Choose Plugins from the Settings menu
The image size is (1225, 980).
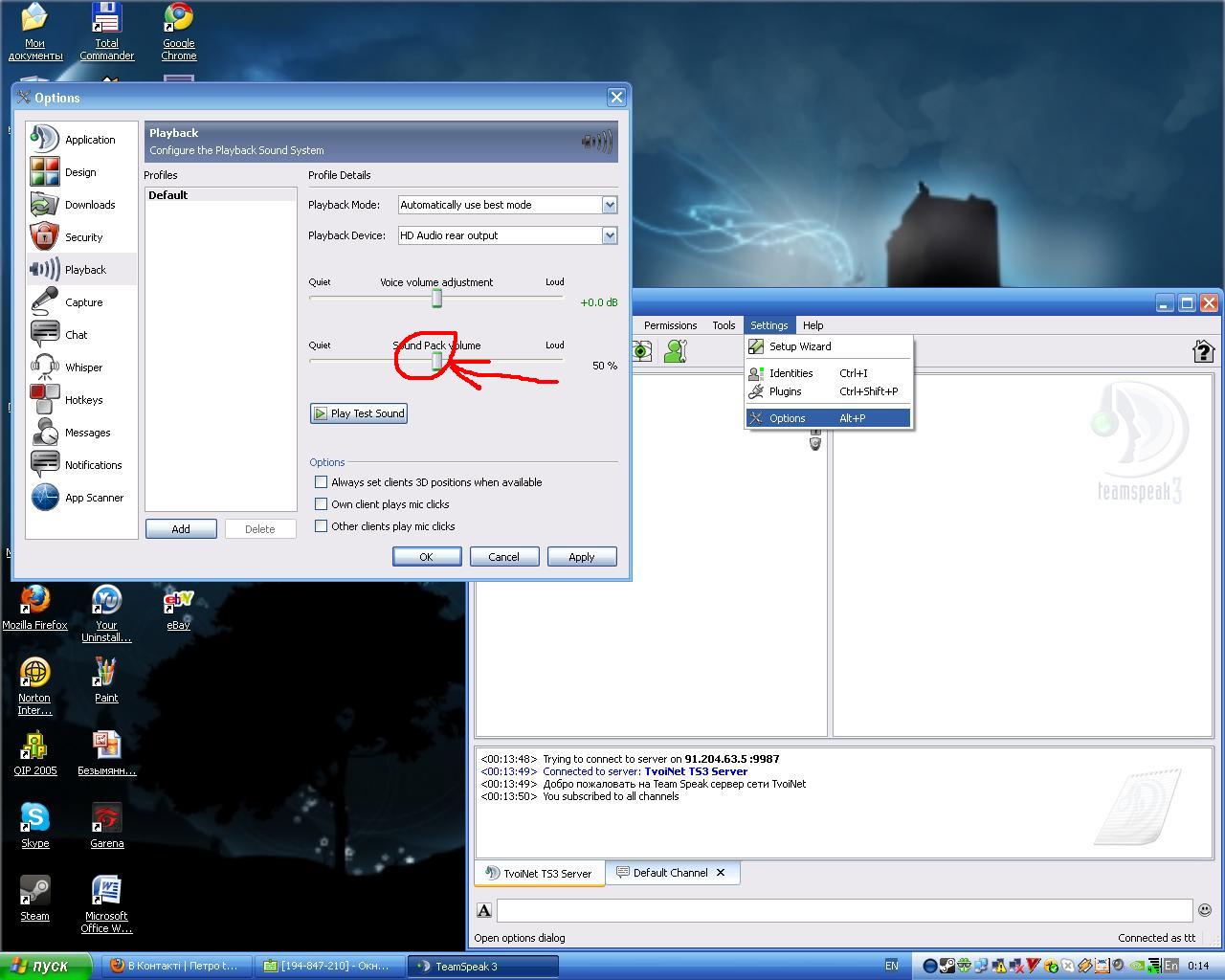pyautogui.click(x=829, y=391)
